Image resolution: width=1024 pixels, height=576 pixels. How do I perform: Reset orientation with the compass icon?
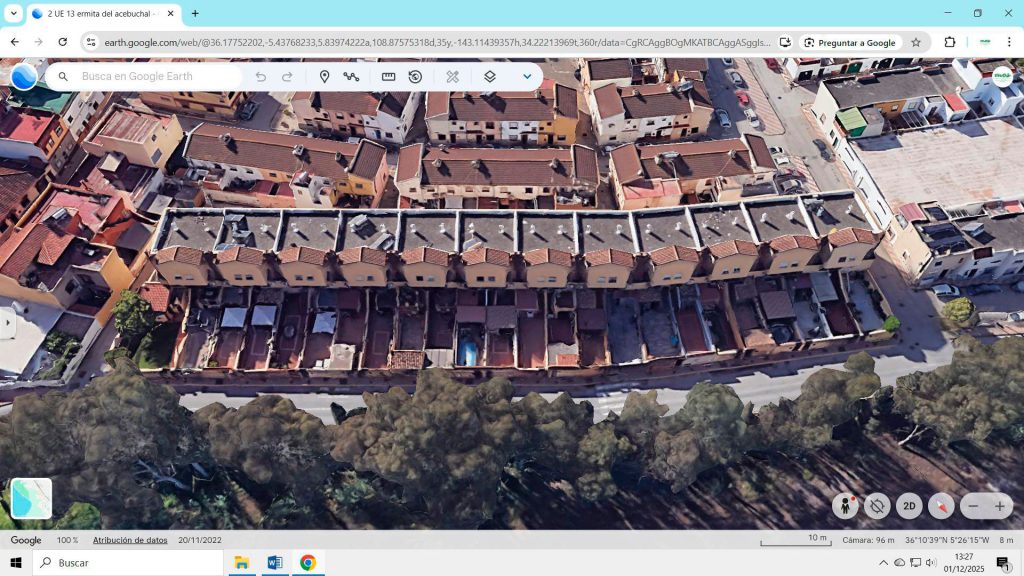940,507
